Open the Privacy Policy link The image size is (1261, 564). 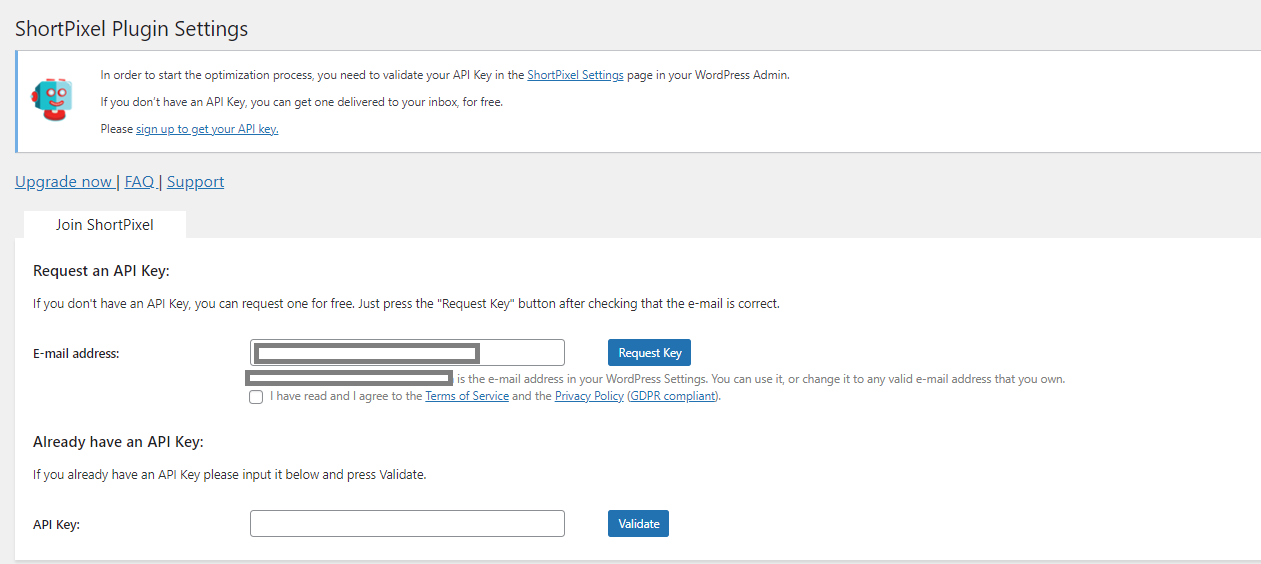589,396
